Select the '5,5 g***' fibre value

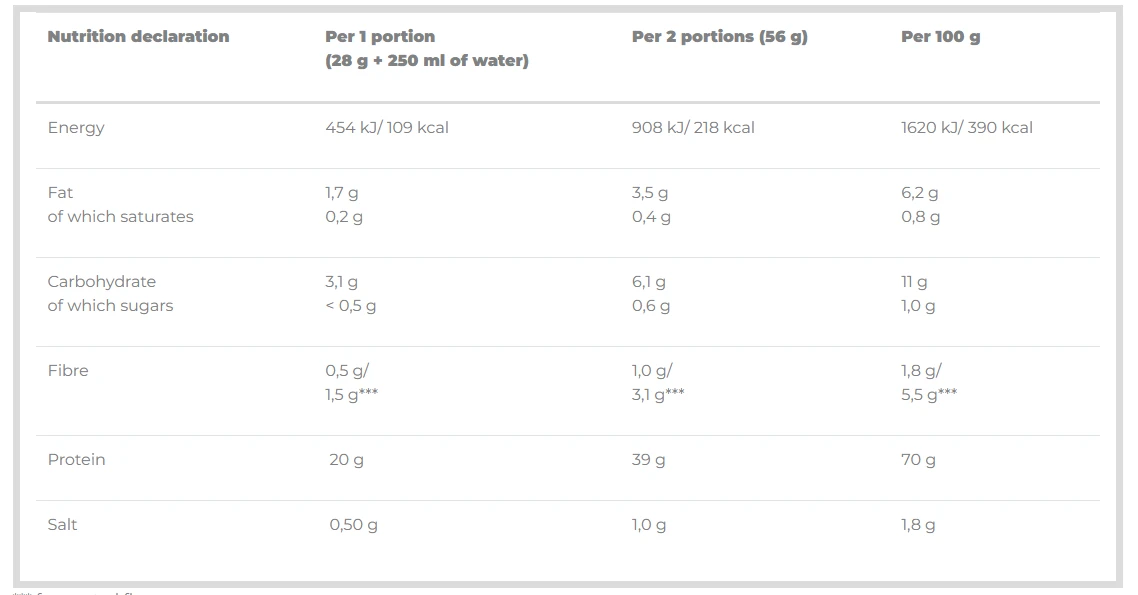[928, 395]
